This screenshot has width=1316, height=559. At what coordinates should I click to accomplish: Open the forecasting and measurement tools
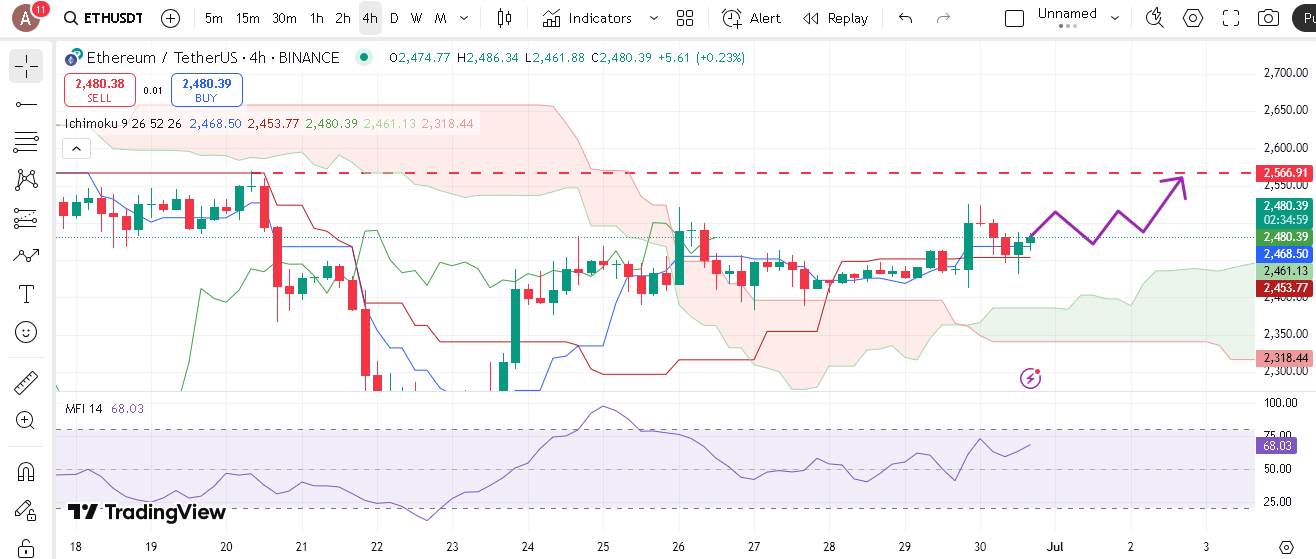point(26,218)
